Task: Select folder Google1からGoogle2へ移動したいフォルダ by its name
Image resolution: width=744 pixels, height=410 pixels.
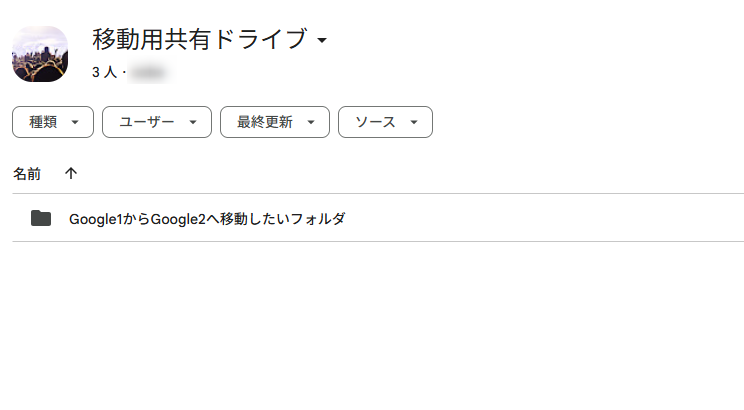Action: tap(207, 219)
